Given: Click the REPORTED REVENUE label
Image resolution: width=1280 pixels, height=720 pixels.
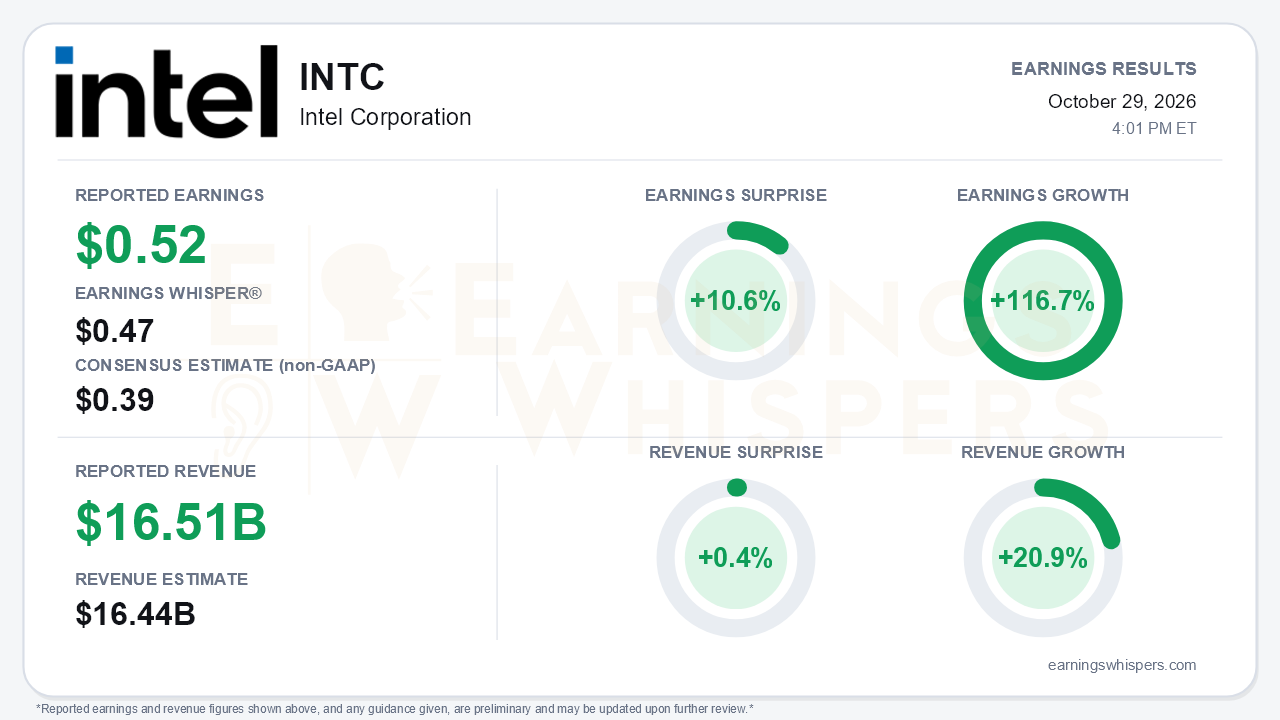Looking at the screenshot, I should (x=166, y=471).
